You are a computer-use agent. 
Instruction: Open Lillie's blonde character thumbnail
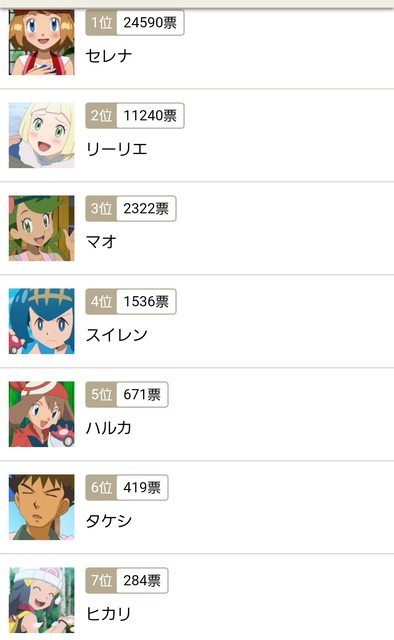point(42,135)
